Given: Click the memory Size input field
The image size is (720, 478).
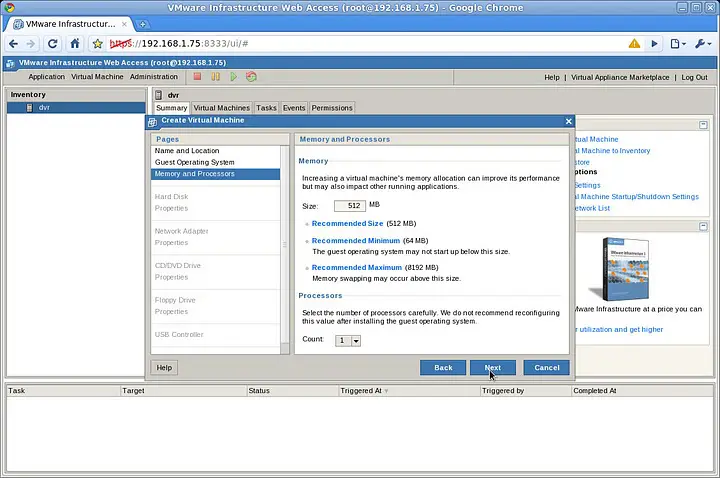Looking at the screenshot, I should 350,206.
